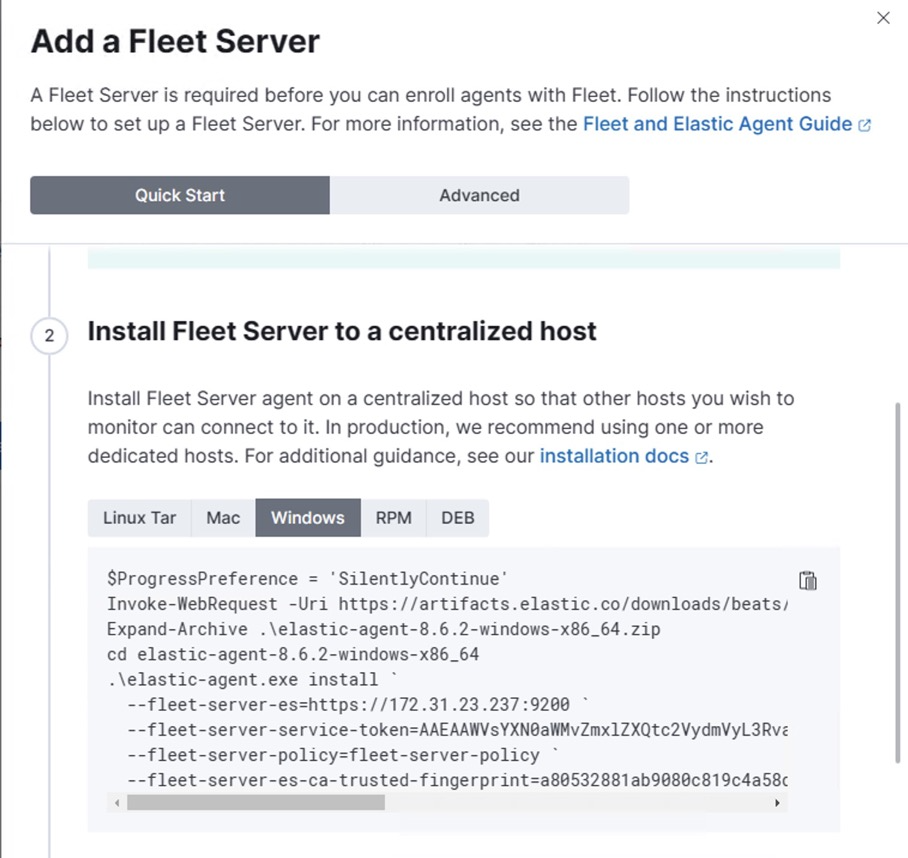Screen dimensions: 908x858
Task: Select the Linux Tar platform tab
Action: (x=139, y=518)
